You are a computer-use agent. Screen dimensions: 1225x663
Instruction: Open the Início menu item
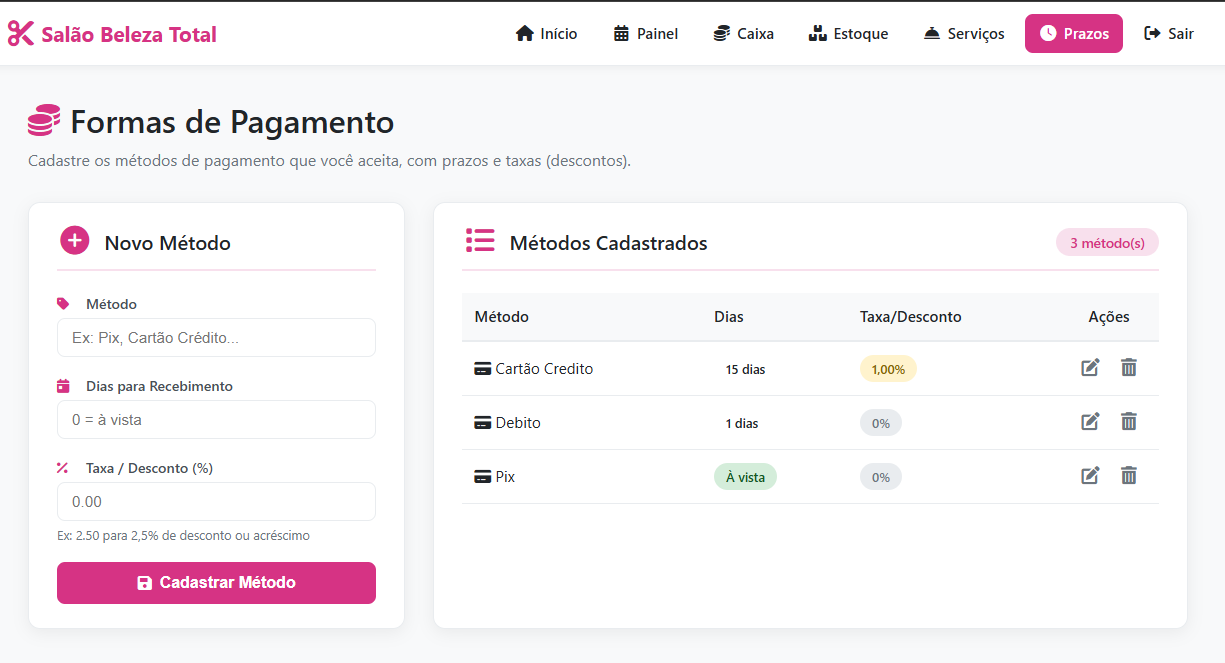coord(546,34)
